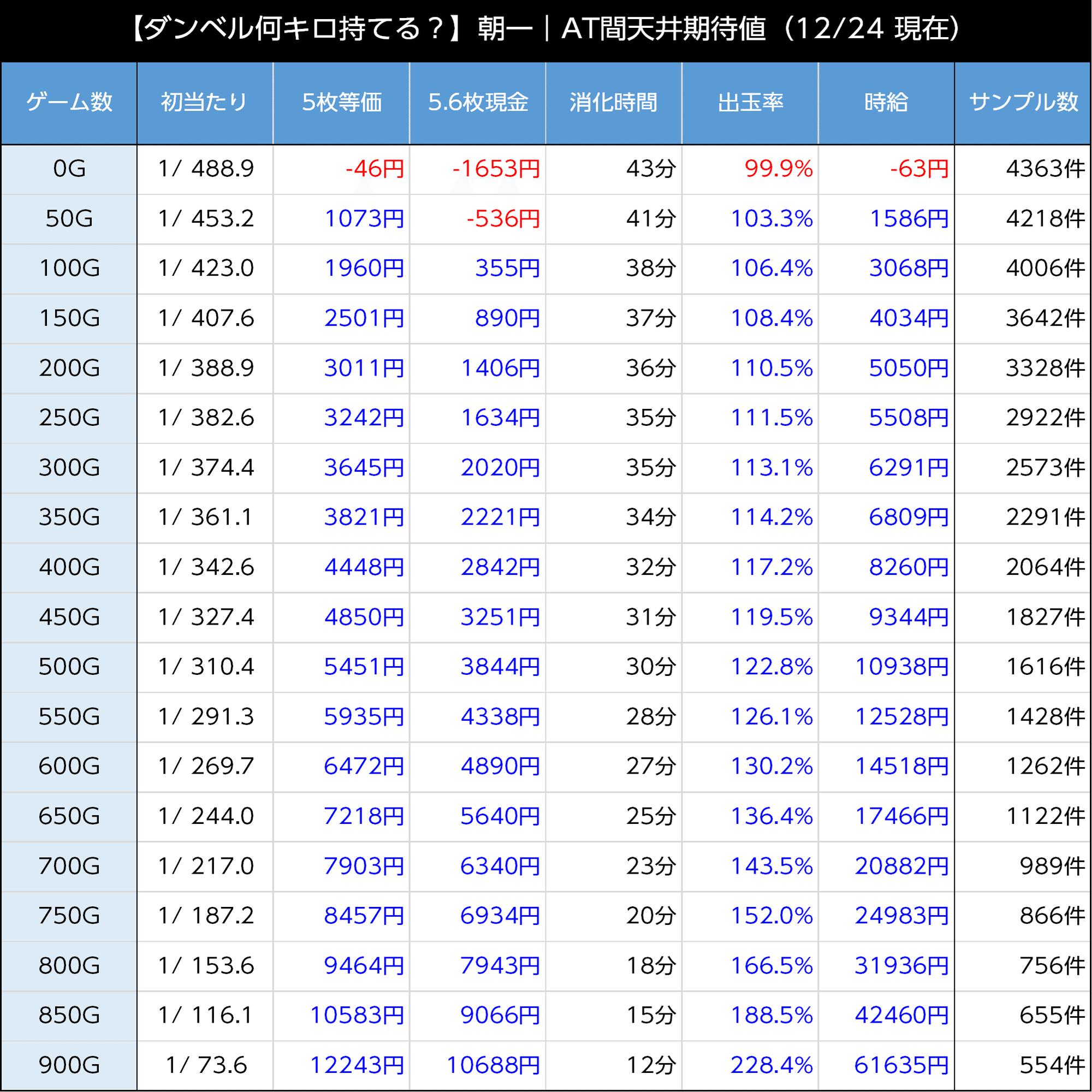The image size is (1092, 1092).
Task: Select the 200G row label
Action: click(69, 369)
